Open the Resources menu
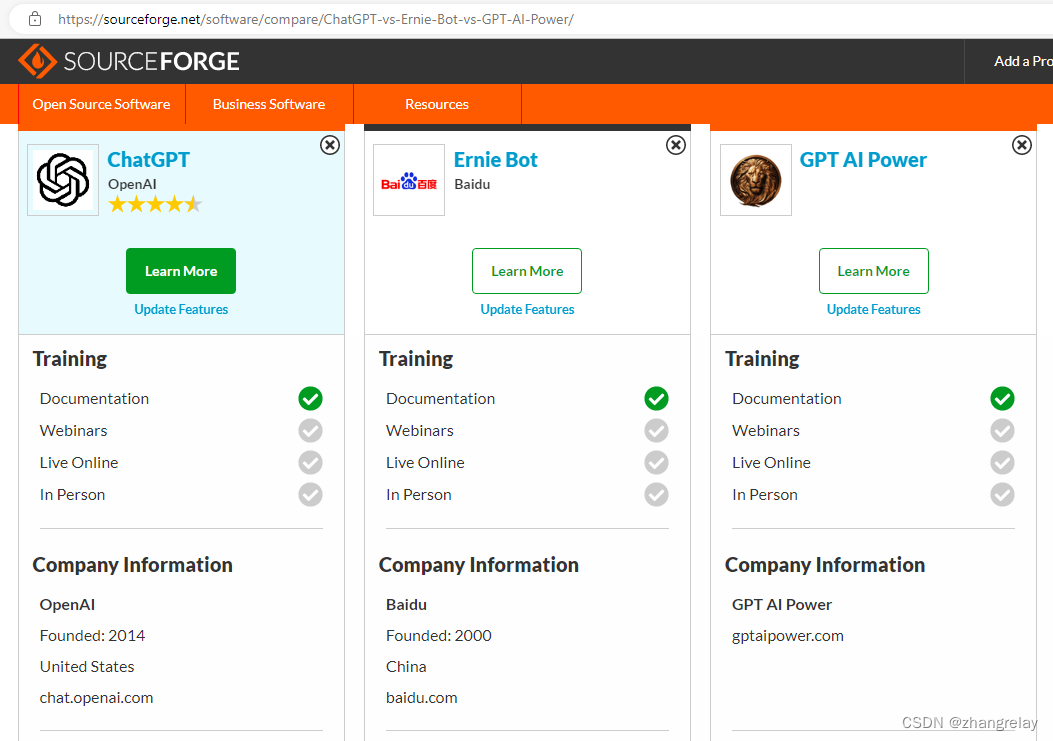1053x741 pixels. click(437, 104)
